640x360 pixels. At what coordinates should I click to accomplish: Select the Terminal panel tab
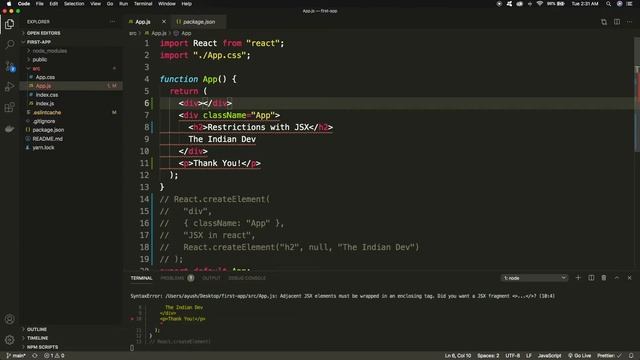coord(141,278)
